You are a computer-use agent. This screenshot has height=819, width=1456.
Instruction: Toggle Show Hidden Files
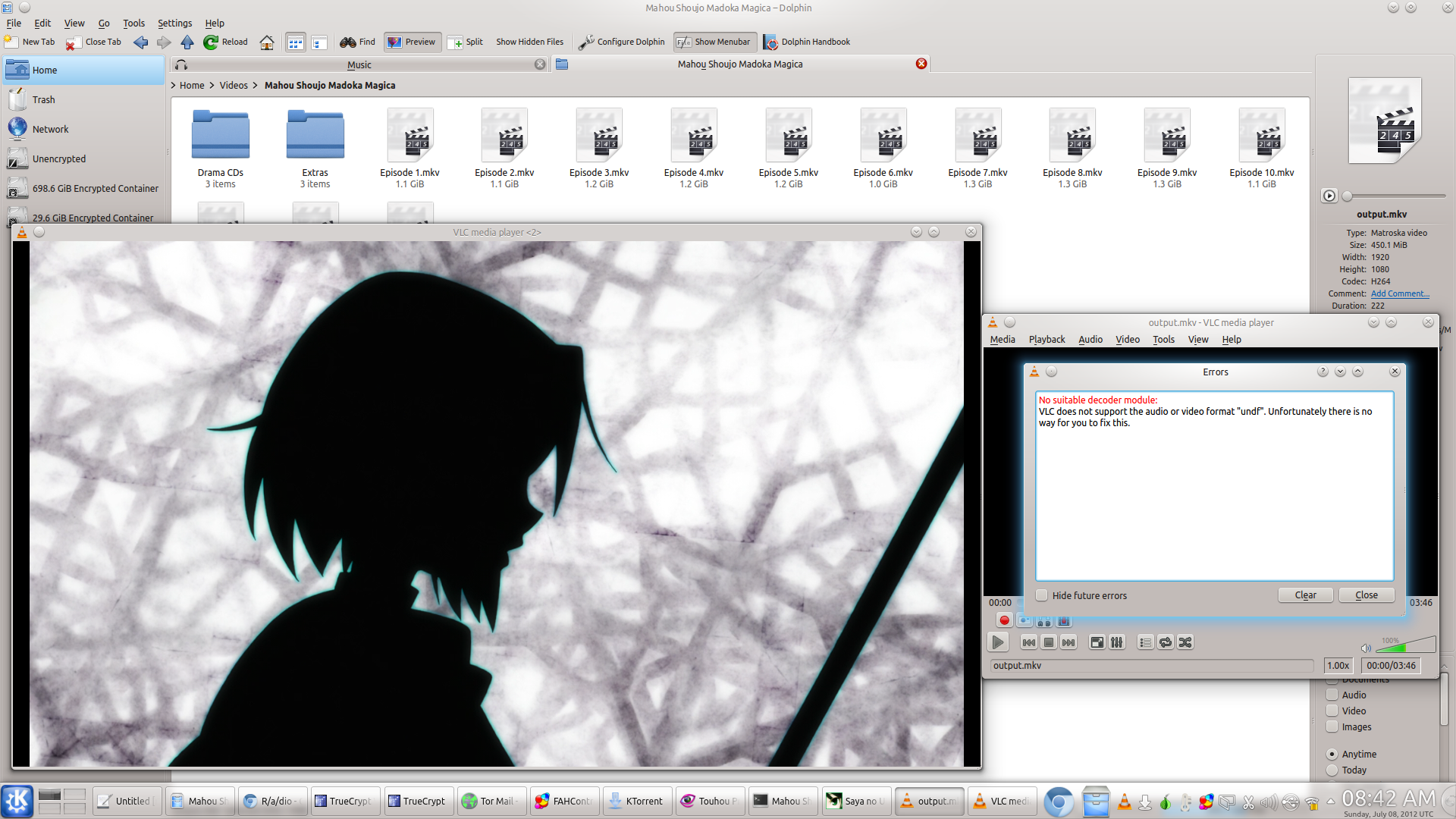coord(529,42)
